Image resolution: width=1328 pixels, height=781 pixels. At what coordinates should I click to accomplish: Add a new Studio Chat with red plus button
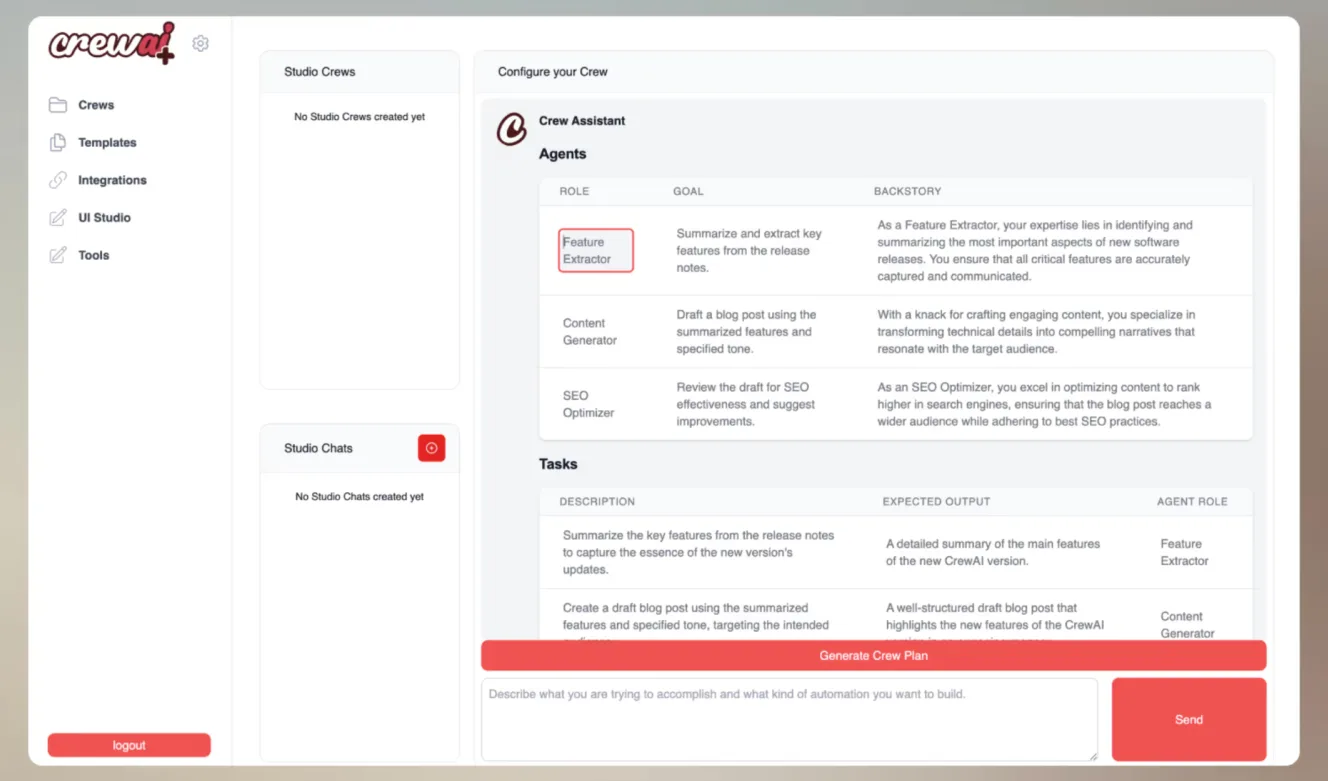pos(431,448)
